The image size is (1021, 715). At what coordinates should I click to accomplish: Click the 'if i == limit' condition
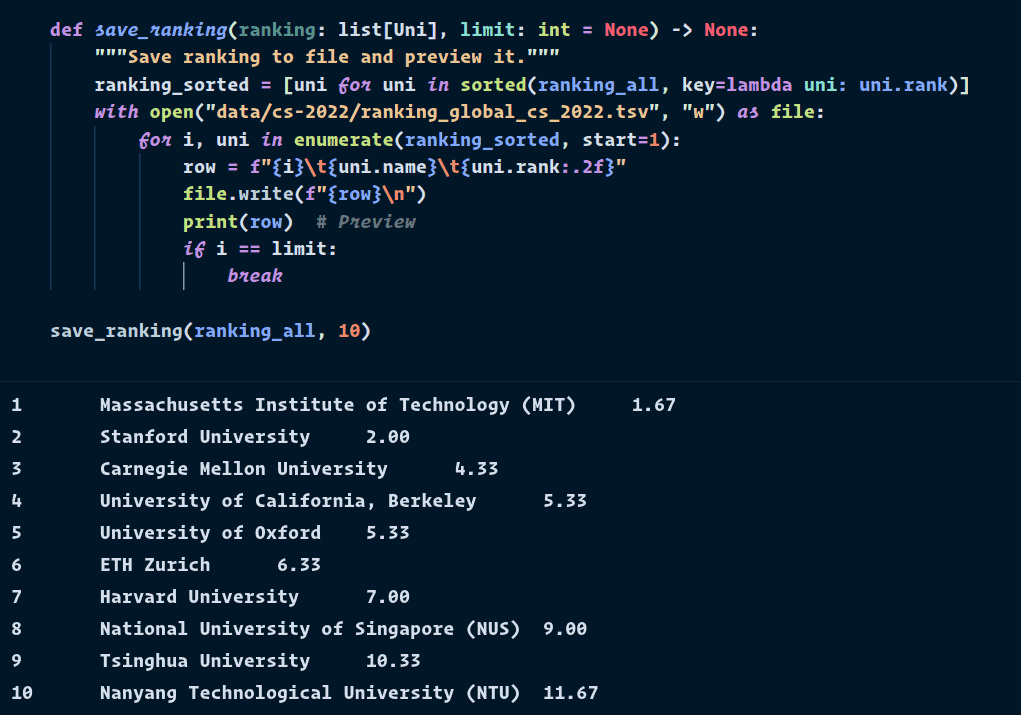(x=260, y=248)
